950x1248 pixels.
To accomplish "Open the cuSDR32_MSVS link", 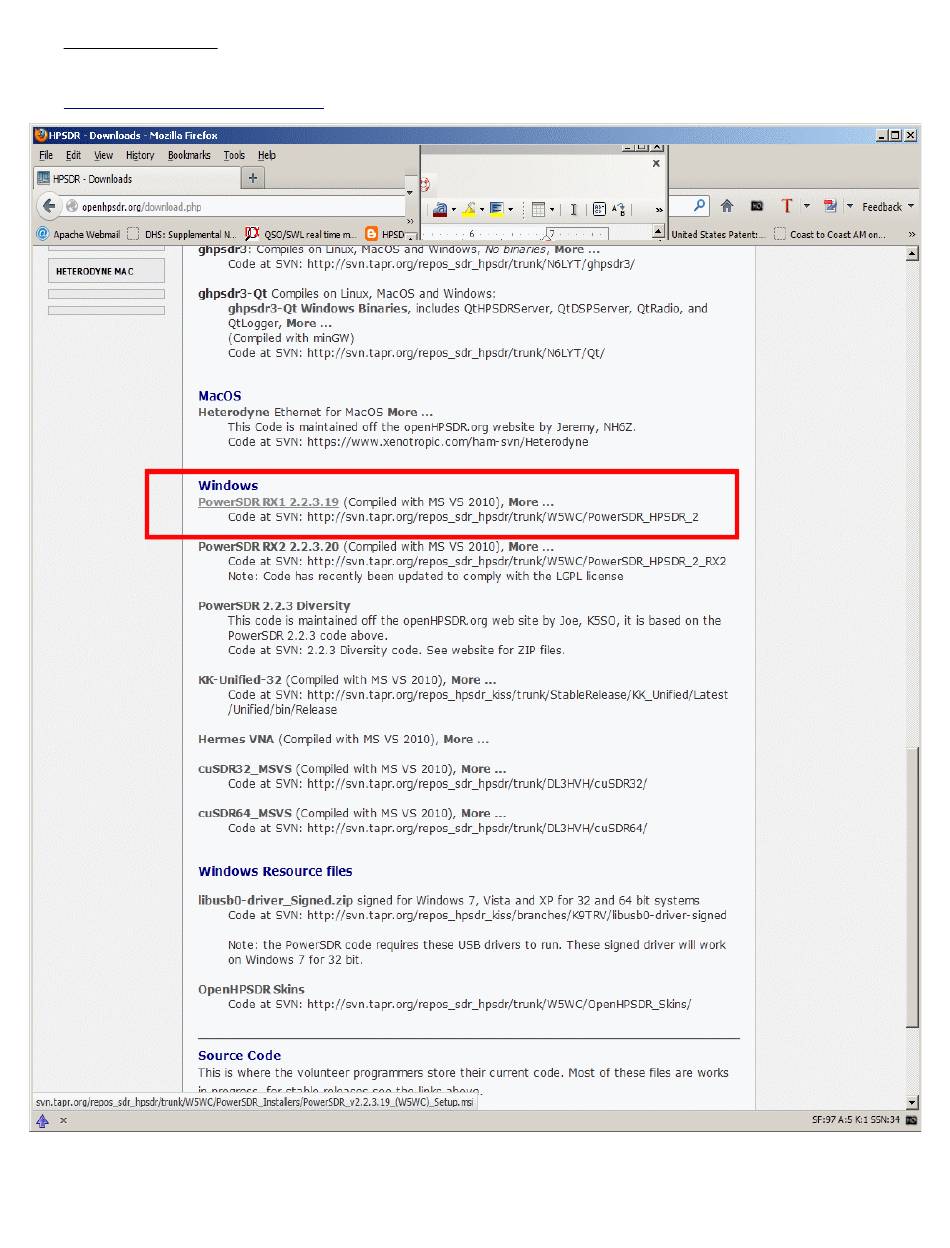I will [245, 769].
